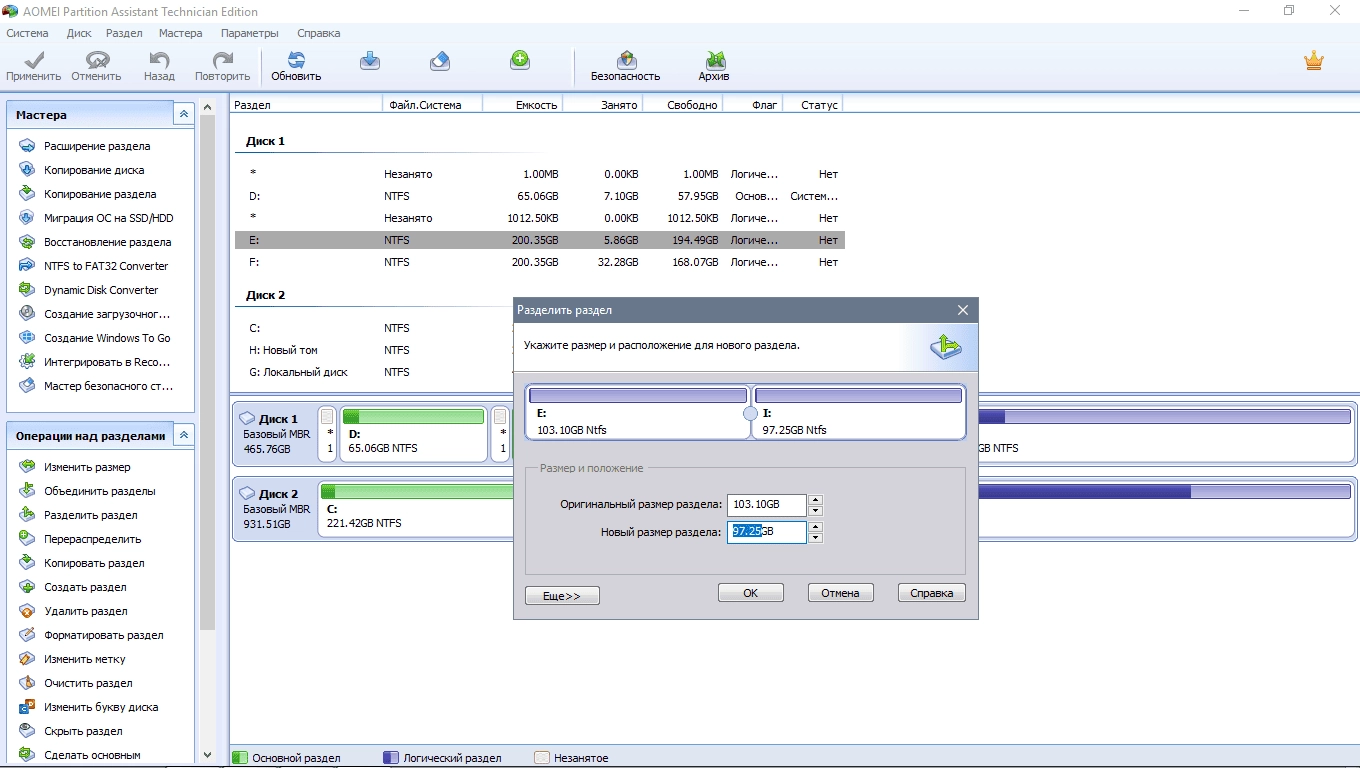Open the Система menu

(x=27, y=33)
